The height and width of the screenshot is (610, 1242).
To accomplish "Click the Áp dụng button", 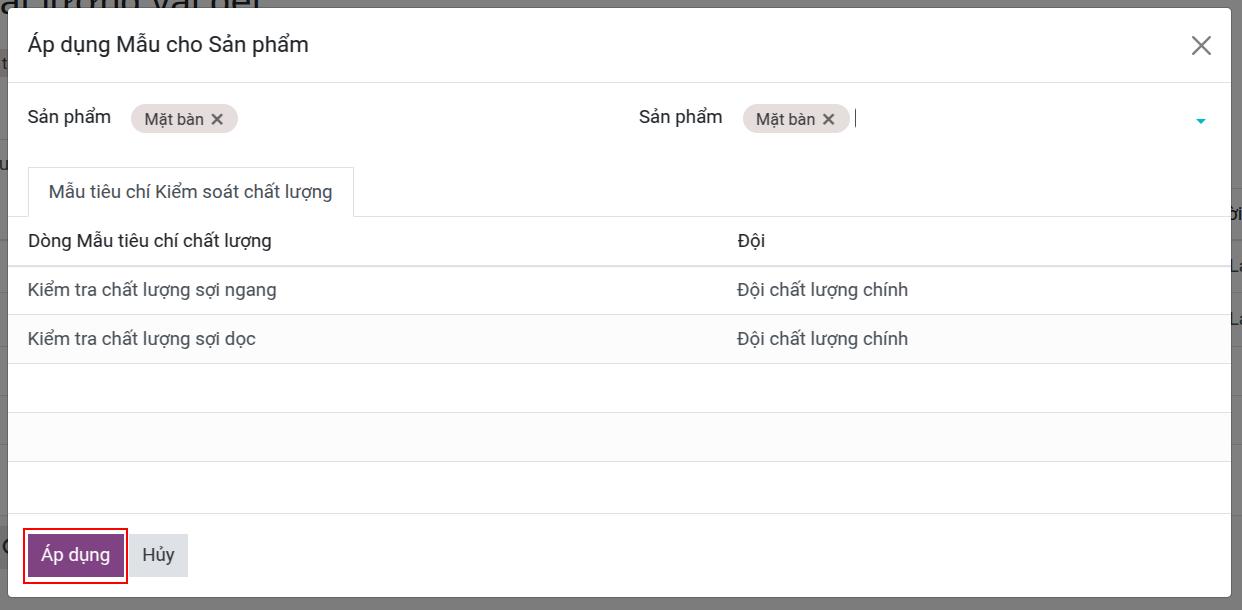I will point(76,555).
